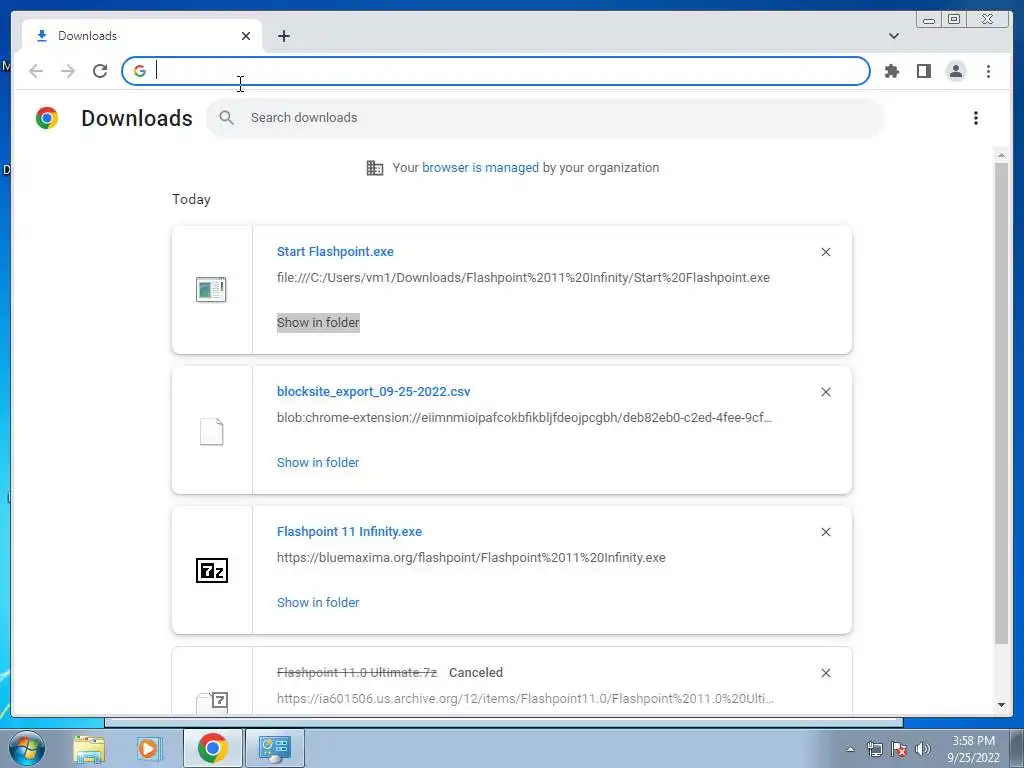Click the search magnifier icon
The width and height of the screenshot is (1024, 768).
[226, 118]
